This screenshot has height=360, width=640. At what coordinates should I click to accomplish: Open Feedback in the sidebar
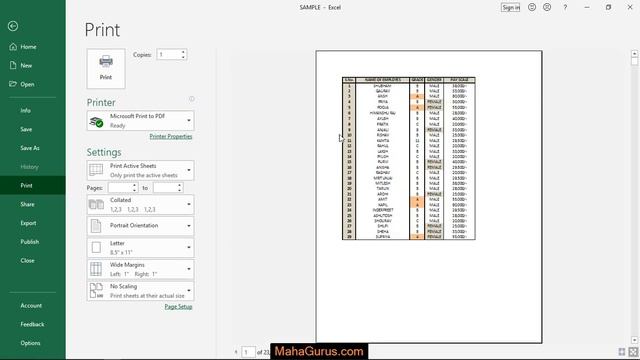point(33,324)
